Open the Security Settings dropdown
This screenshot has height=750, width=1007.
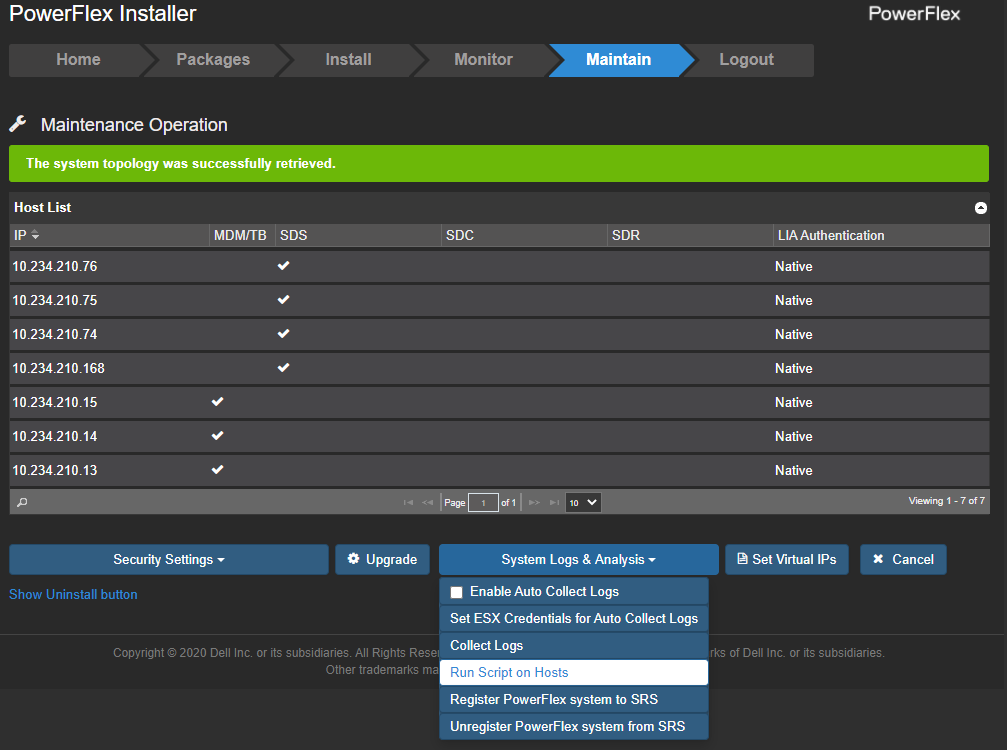(x=168, y=559)
